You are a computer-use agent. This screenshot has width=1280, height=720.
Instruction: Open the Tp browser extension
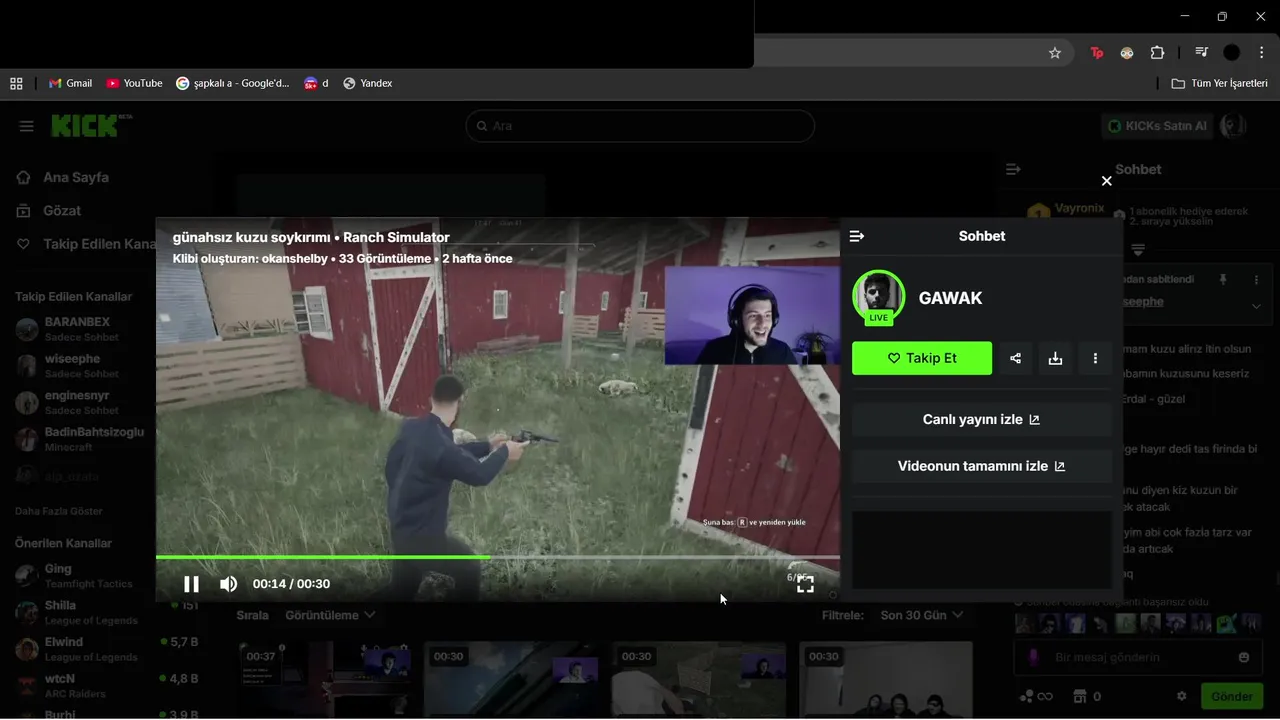click(x=1097, y=53)
